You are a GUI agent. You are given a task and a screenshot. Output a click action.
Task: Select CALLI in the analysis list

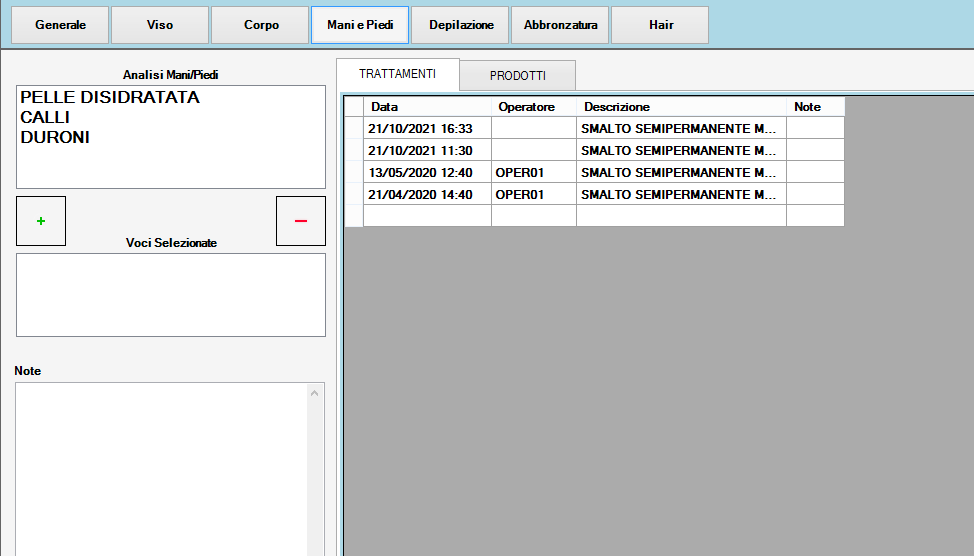pyautogui.click(x=45, y=118)
